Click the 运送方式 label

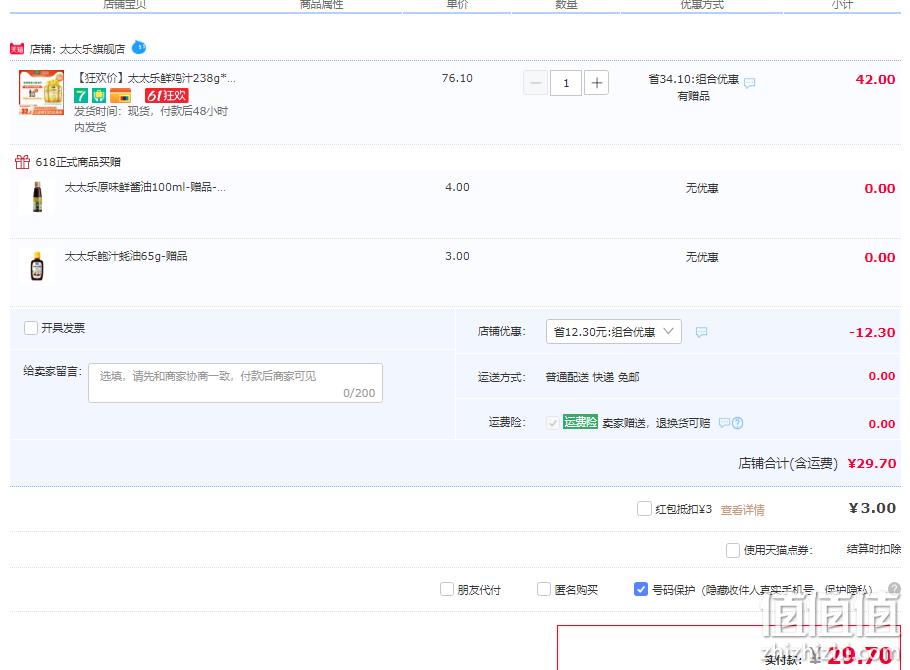[501, 377]
